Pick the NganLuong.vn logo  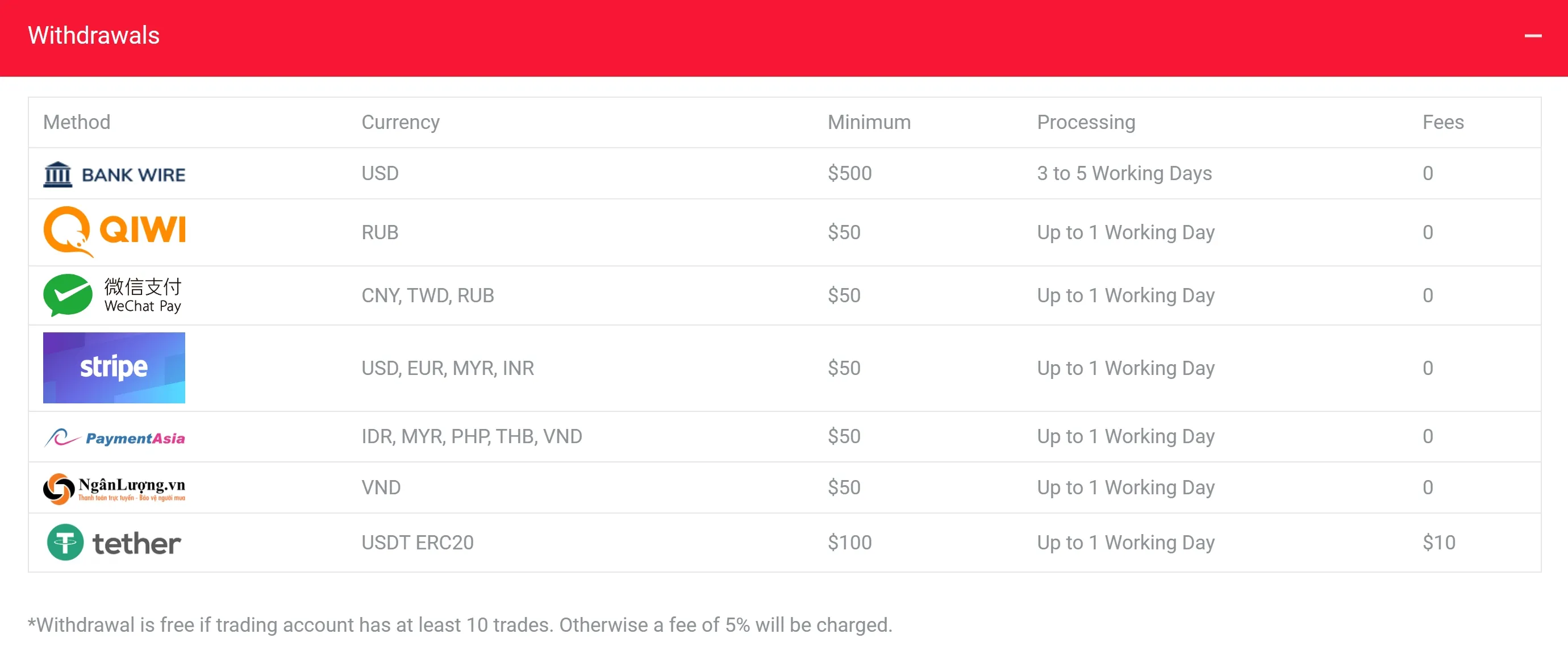pyautogui.click(x=114, y=488)
